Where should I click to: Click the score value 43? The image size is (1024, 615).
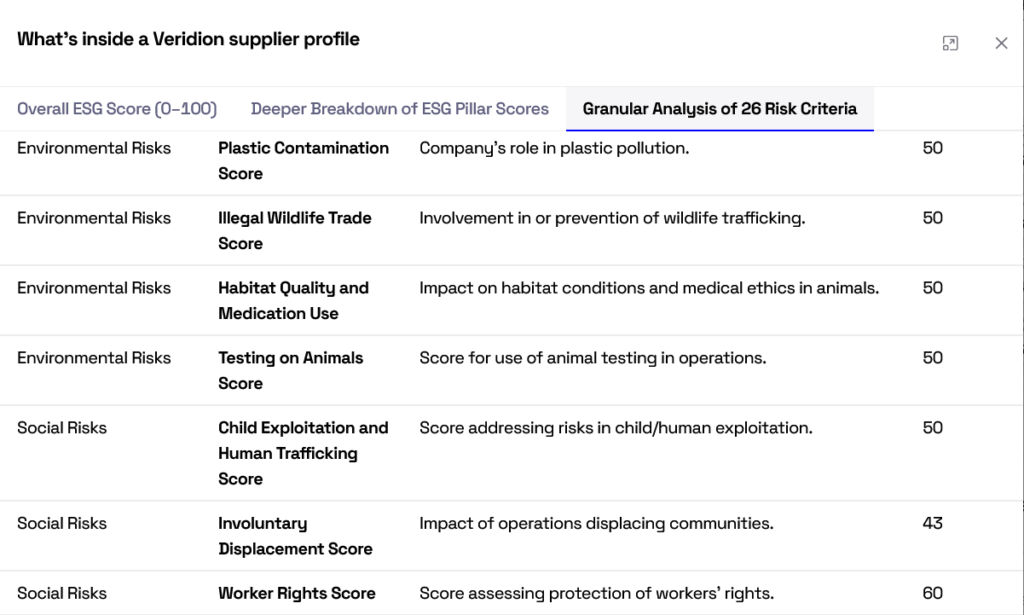pyautogui.click(x=933, y=523)
